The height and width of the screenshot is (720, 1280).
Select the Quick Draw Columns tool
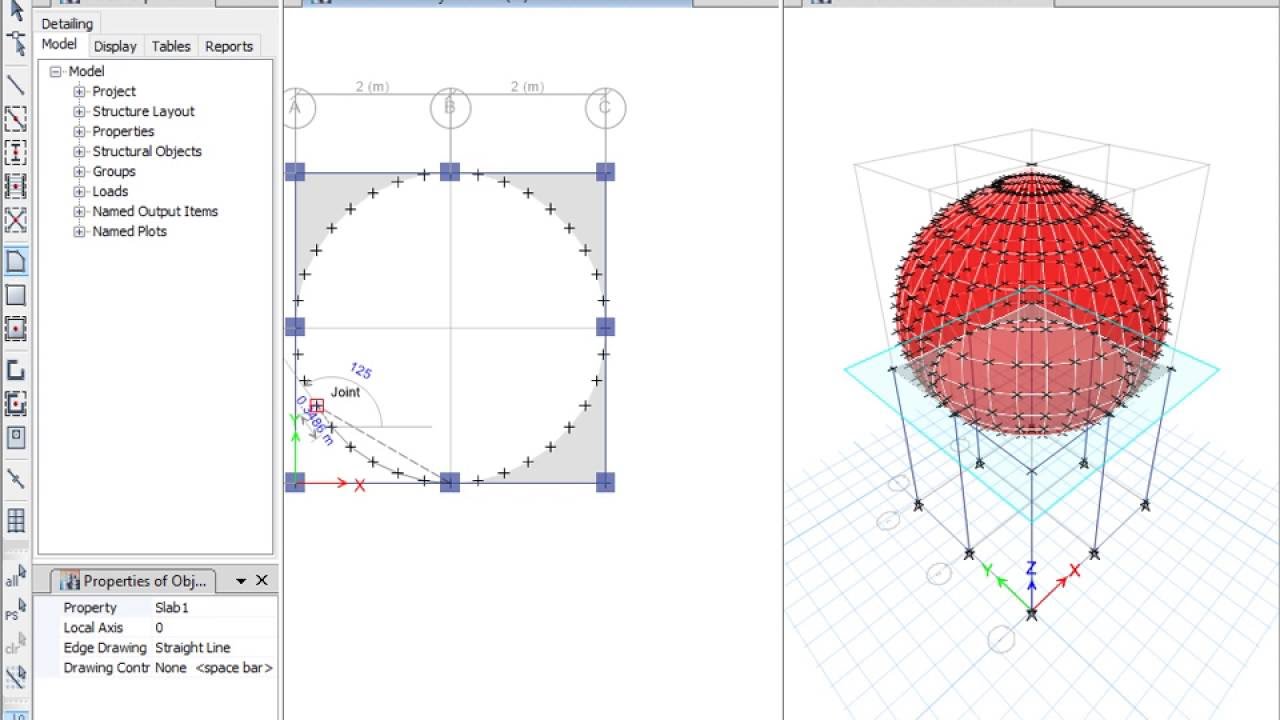[16, 153]
